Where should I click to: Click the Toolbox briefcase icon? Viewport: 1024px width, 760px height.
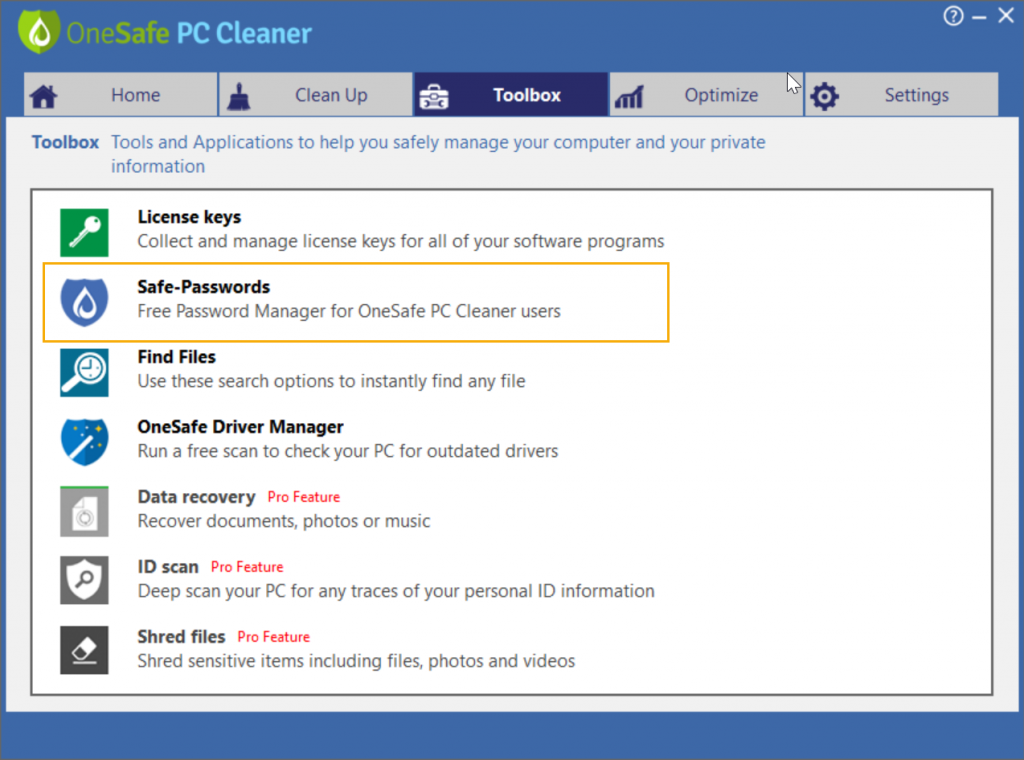(434, 97)
